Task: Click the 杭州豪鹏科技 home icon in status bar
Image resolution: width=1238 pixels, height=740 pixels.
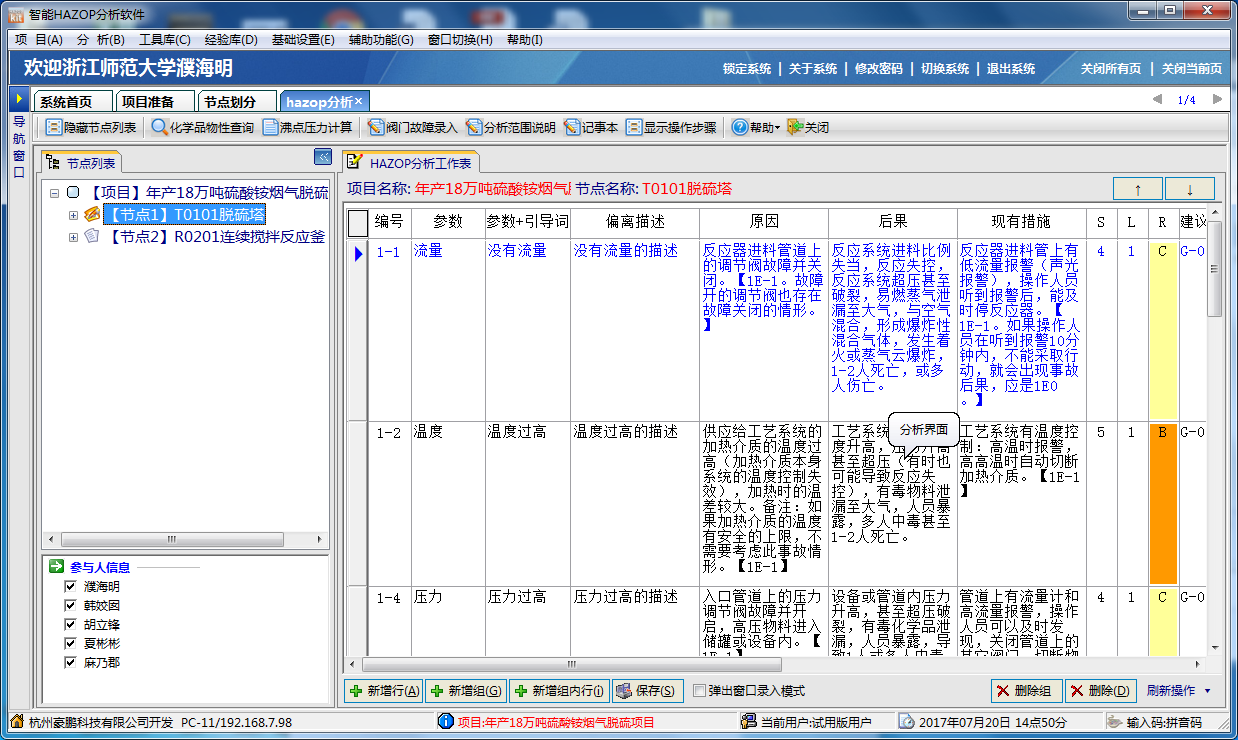Action: [x=18, y=721]
